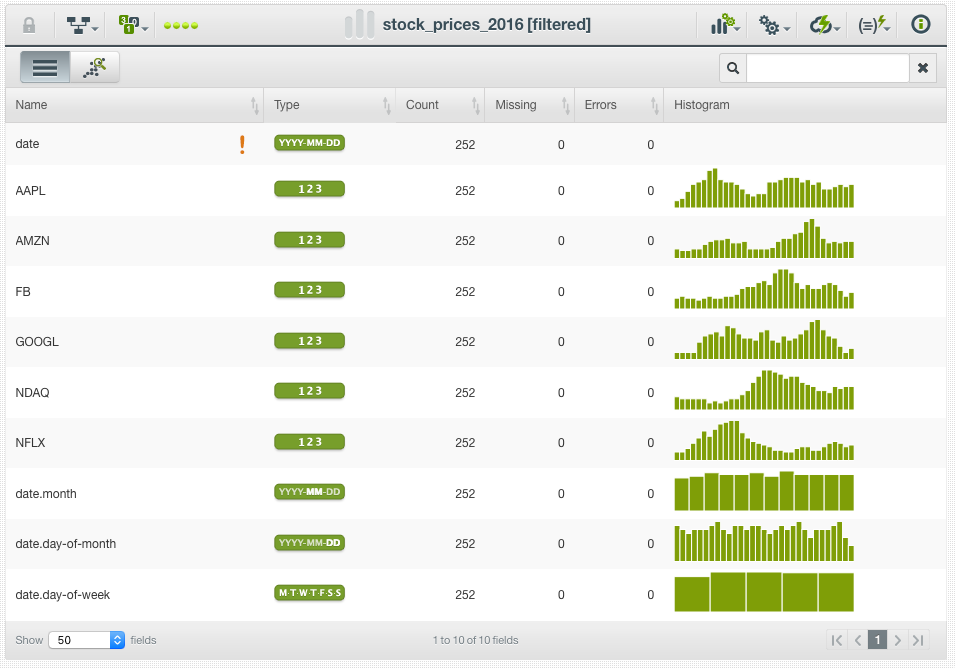This screenshot has width=955, height=668.
Task: Clear the search box with X button
Action: (x=923, y=68)
